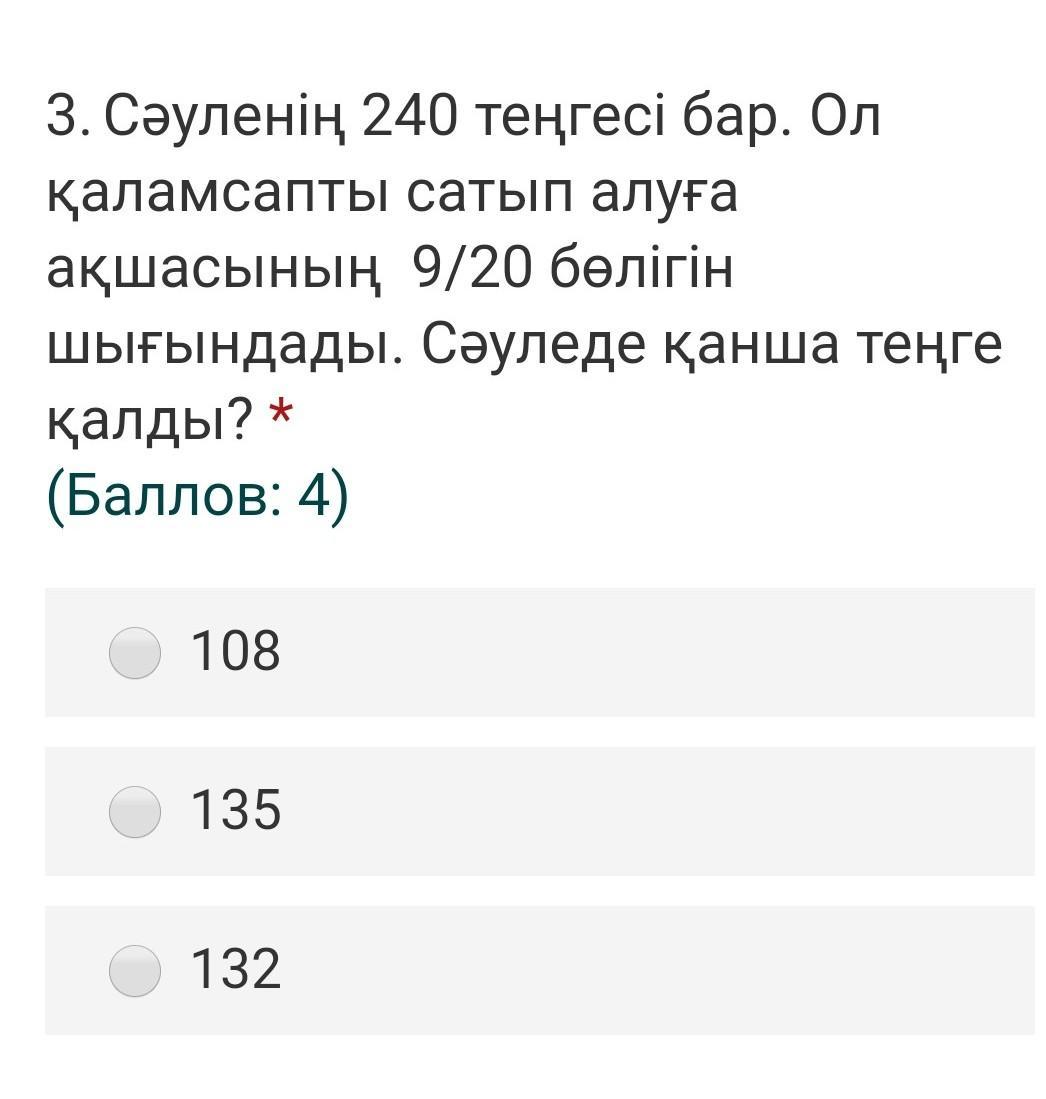Click empty area of the 132 option row
Viewport: 1046px width, 1099px height.
(x=650, y=971)
